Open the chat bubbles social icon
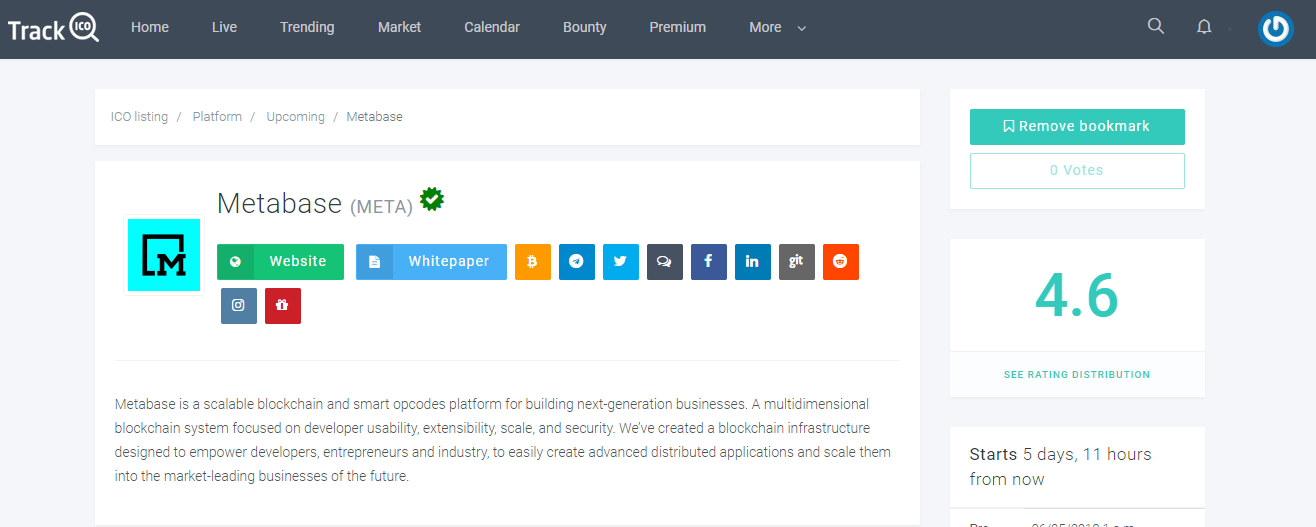 click(665, 262)
